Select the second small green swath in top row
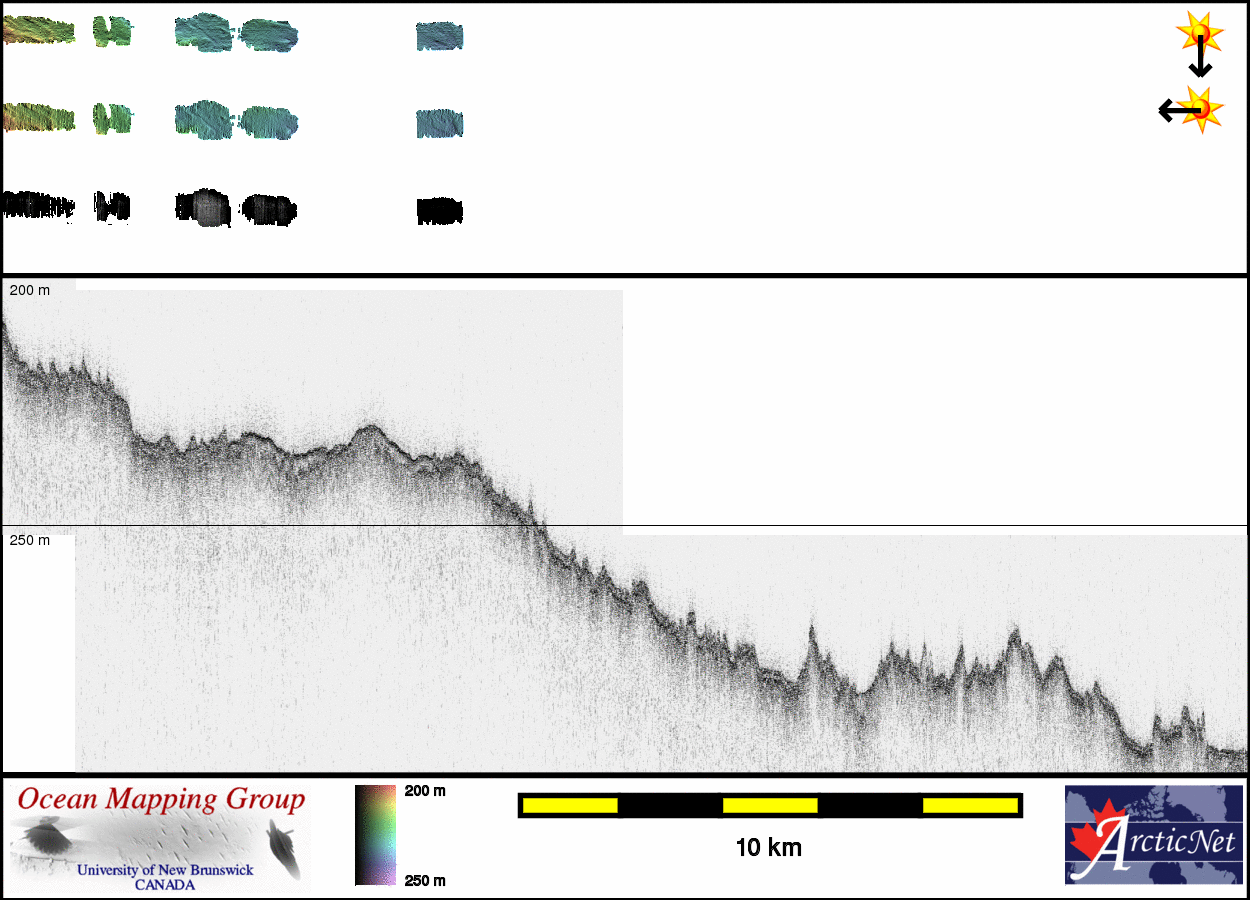1250x900 pixels. coord(111,32)
